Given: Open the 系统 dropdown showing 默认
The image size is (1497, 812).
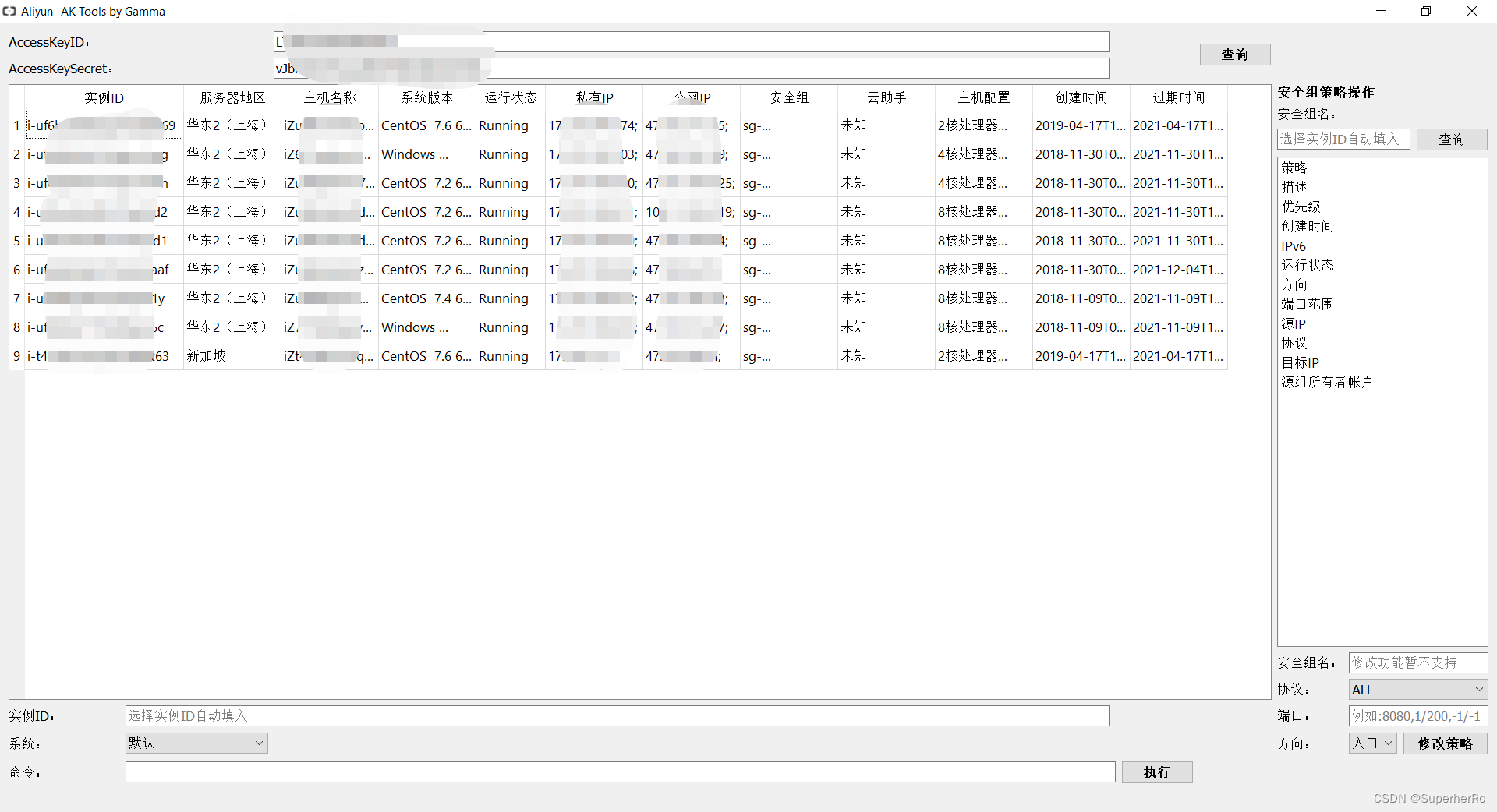Looking at the screenshot, I should coord(195,743).
